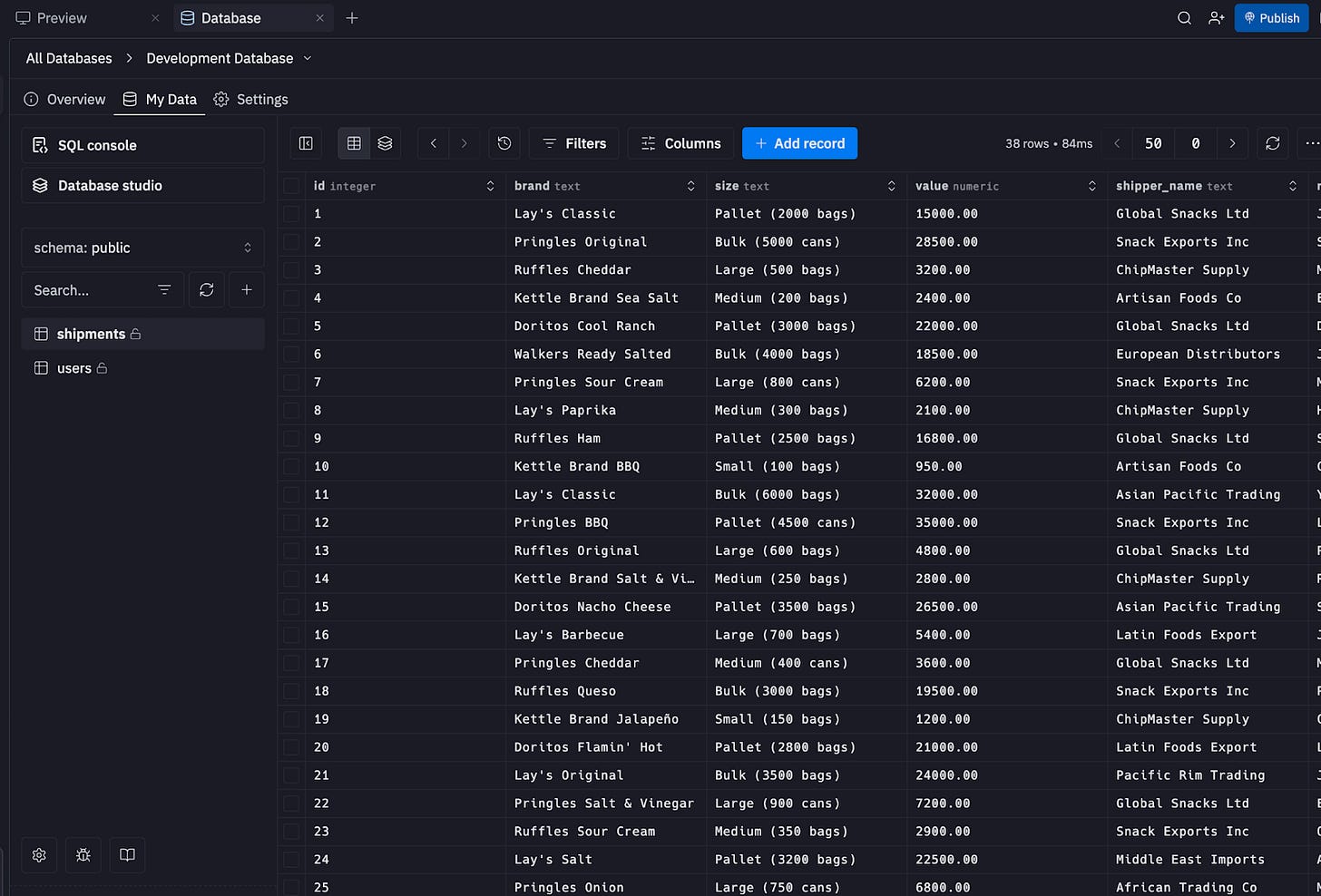This screenshot has width=1321, height=896.
Task: Toggle the sidebar panel icon
Action: 306,143
